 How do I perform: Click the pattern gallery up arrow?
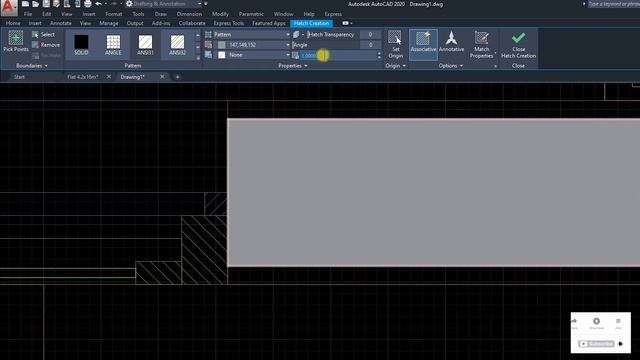[198, 35]
